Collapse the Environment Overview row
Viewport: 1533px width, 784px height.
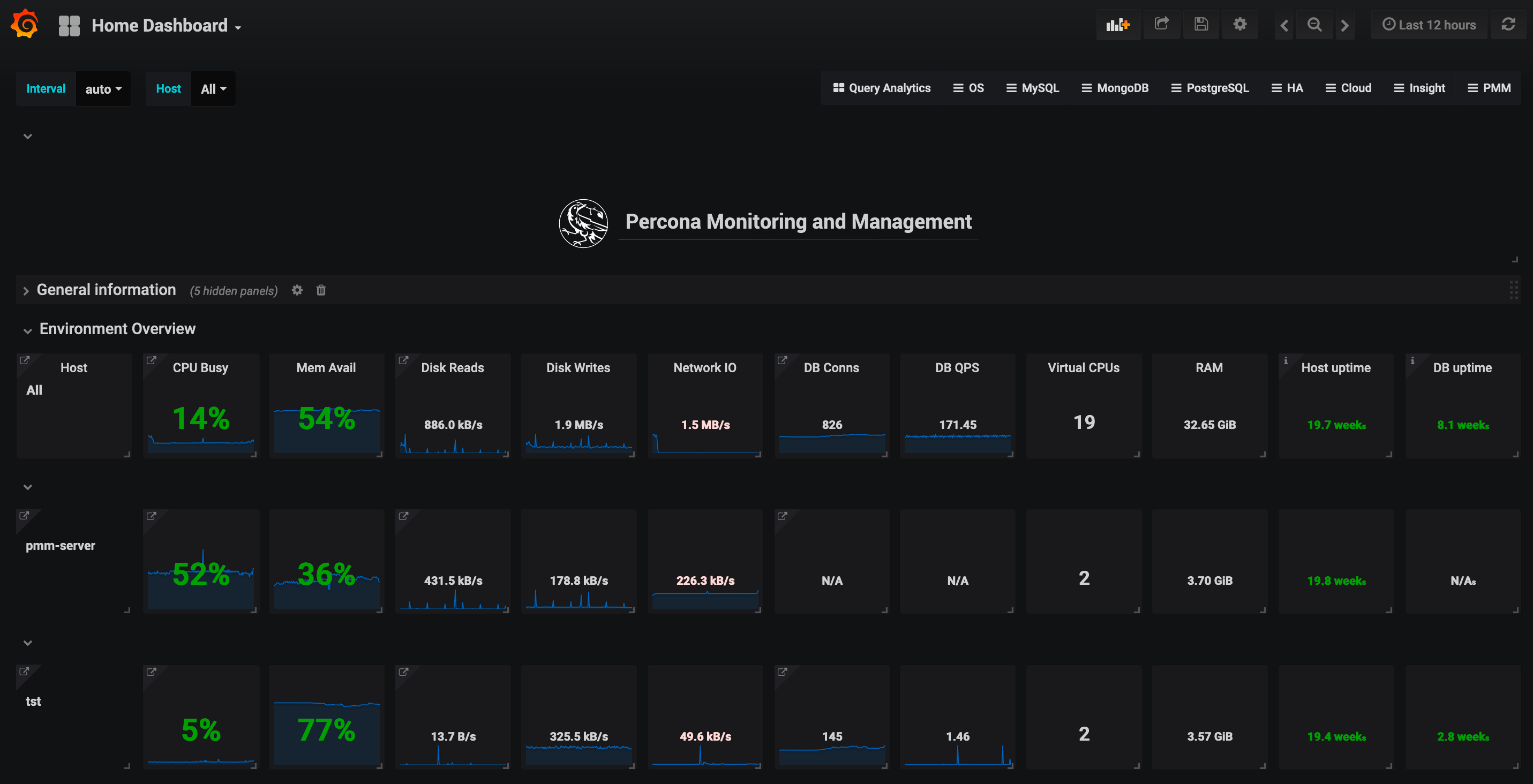coord(27,331)
